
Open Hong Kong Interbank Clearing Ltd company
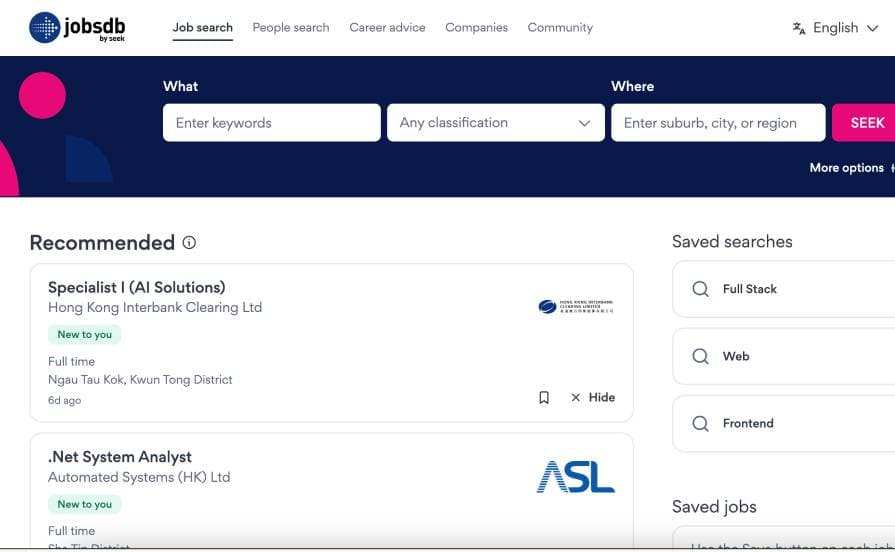click(155, 307)
